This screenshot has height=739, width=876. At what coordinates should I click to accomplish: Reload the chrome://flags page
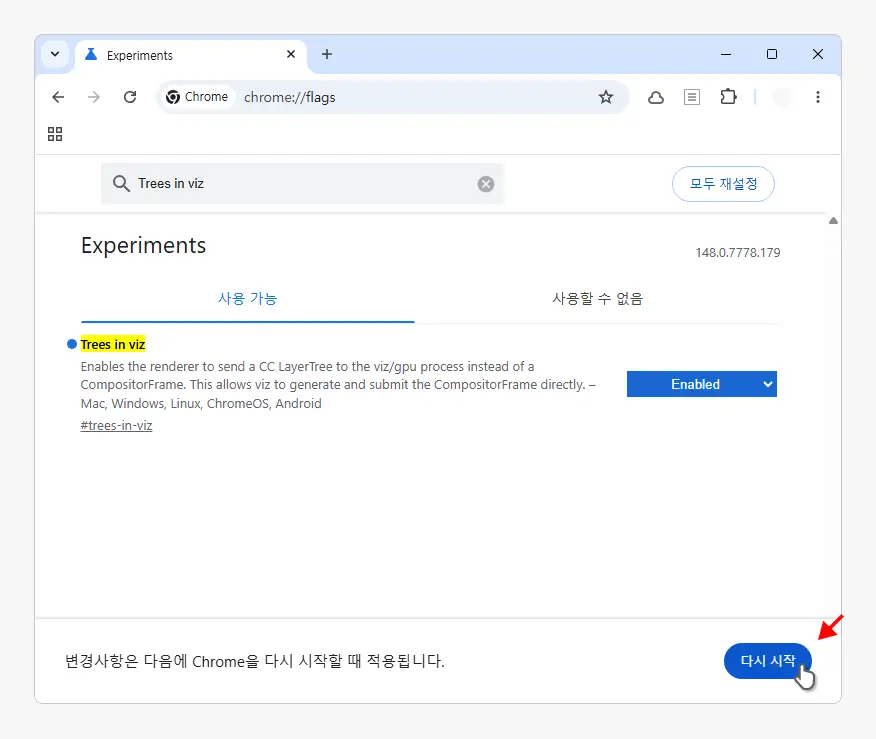pyautogui.click(x=130, y=97)
